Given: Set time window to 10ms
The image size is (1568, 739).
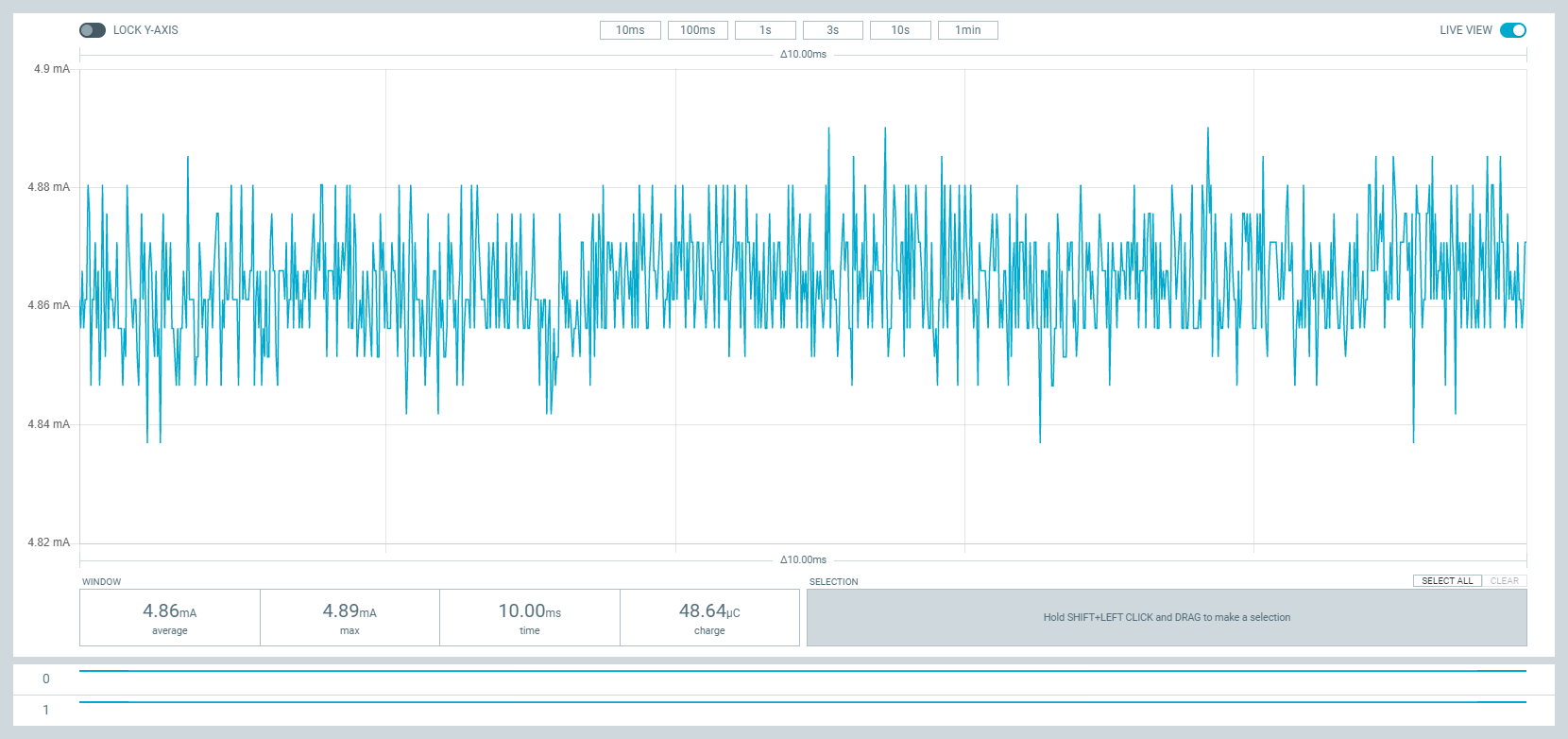Looking at the screenshot, I should (x=630, y=30).
